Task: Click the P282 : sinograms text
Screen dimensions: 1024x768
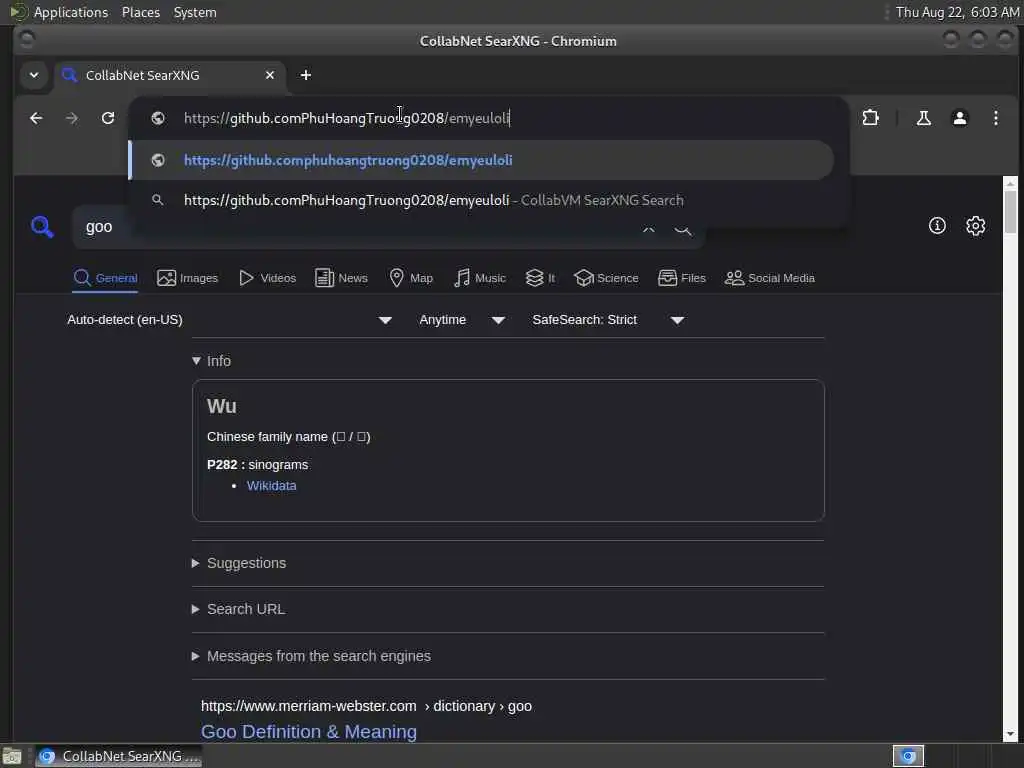Action: [257, 465]
